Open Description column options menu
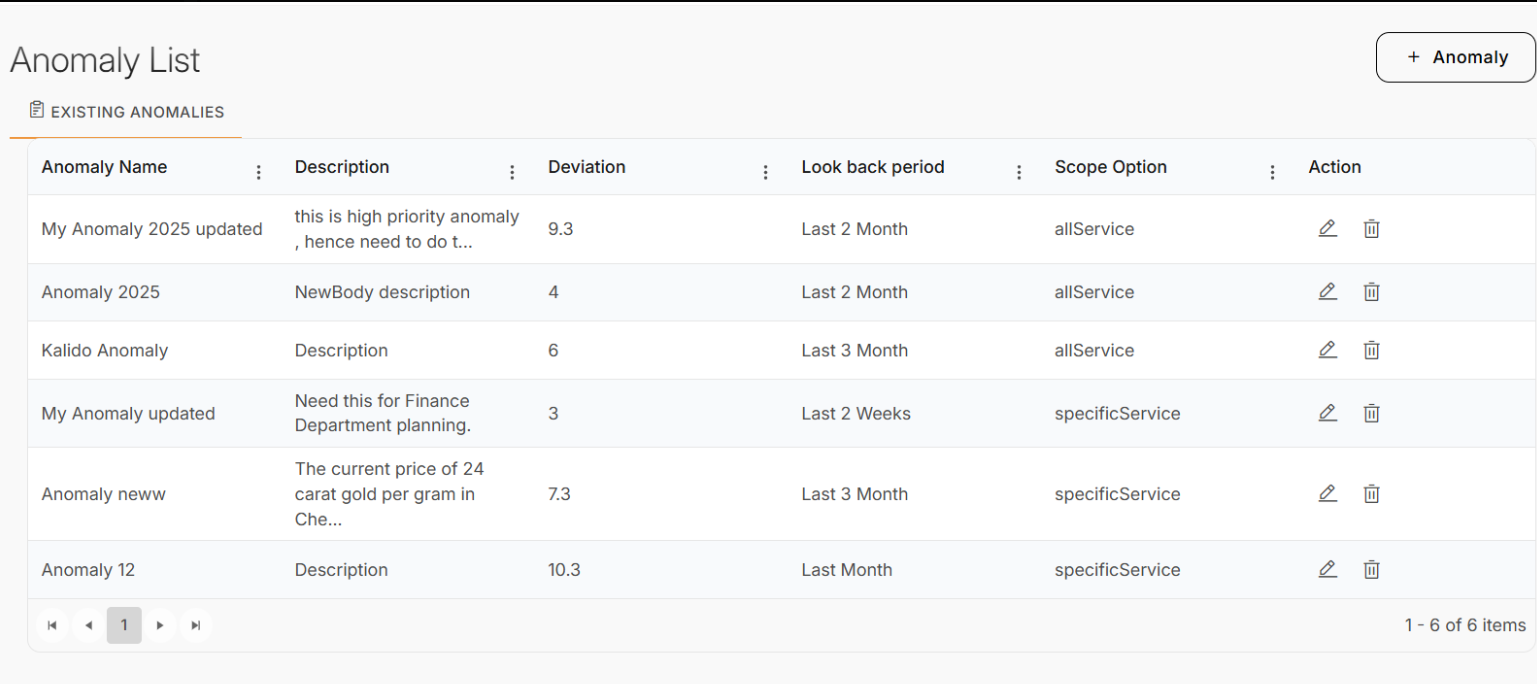The width and height of the screenshot is (1537, 684). coord(512,172)
